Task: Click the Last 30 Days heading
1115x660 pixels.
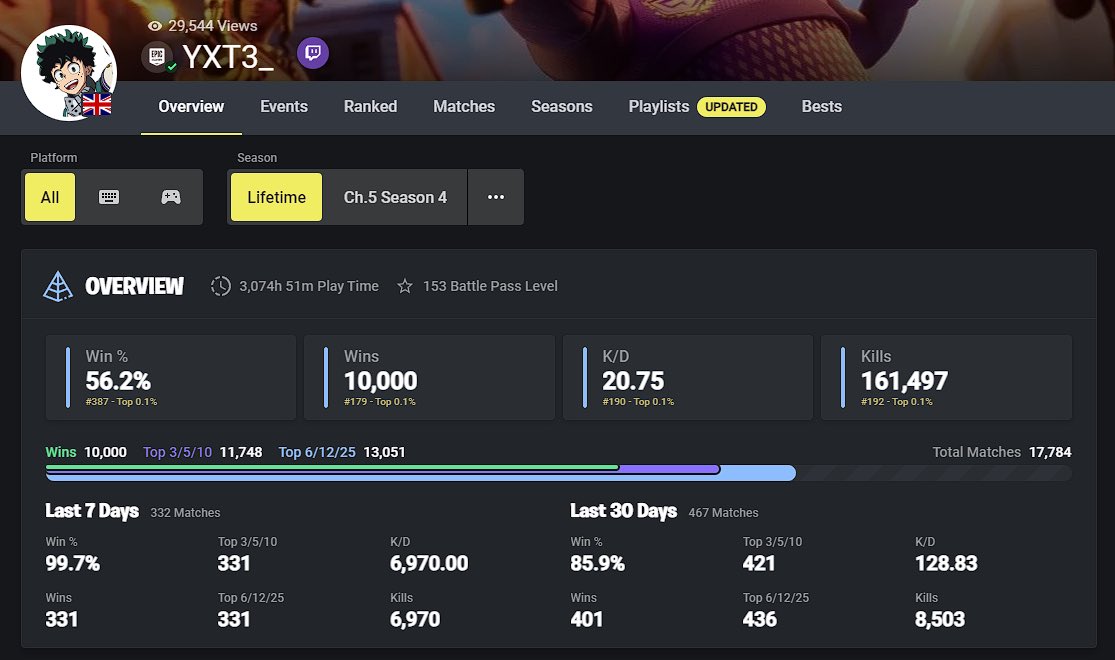Action: coord(624,511)
